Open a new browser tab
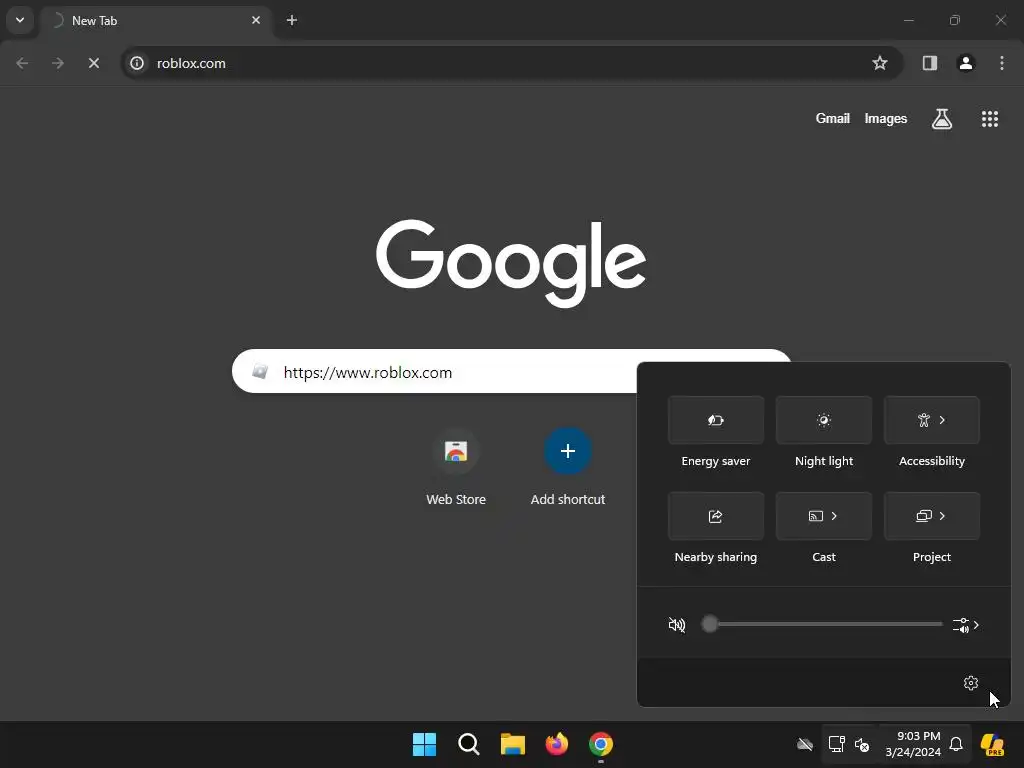 click(292, 20)
